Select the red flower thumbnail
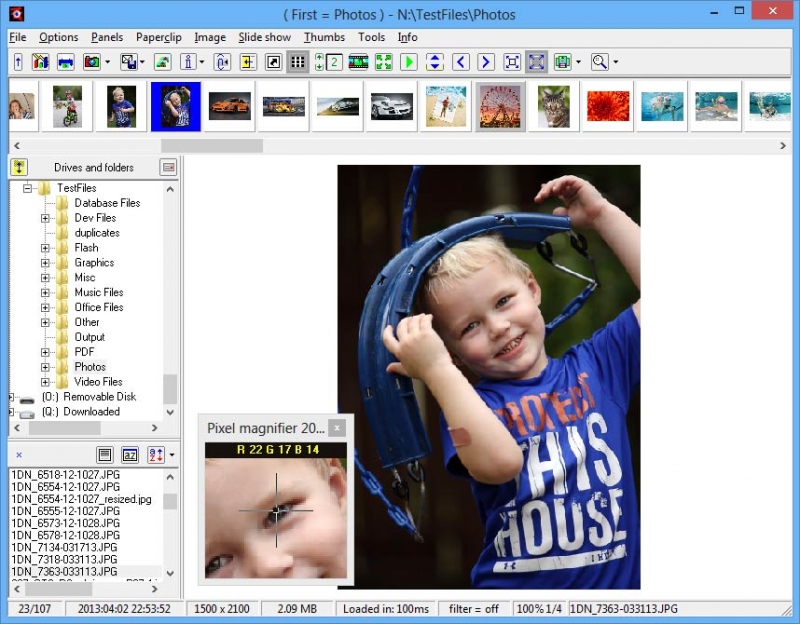800x624 pixels. click(608, 106)
